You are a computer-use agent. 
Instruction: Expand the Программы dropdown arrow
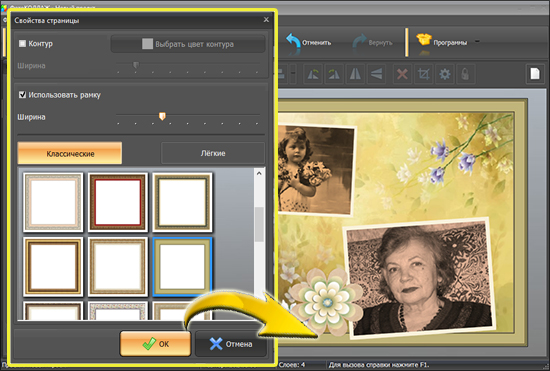[x=477, y=41]
